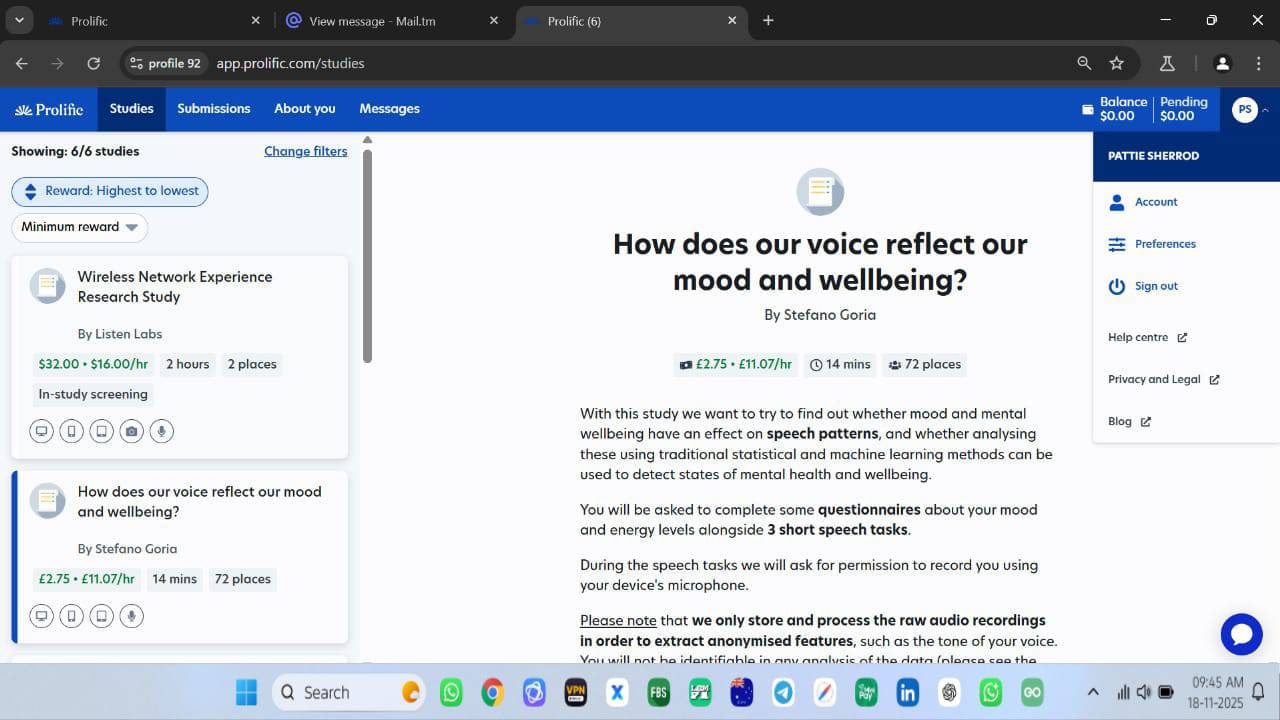1280x720 pixels.
Task: Click the tablet icon on the Wireless Network study card
Action: pyautogui.click(x=101, y=432)
